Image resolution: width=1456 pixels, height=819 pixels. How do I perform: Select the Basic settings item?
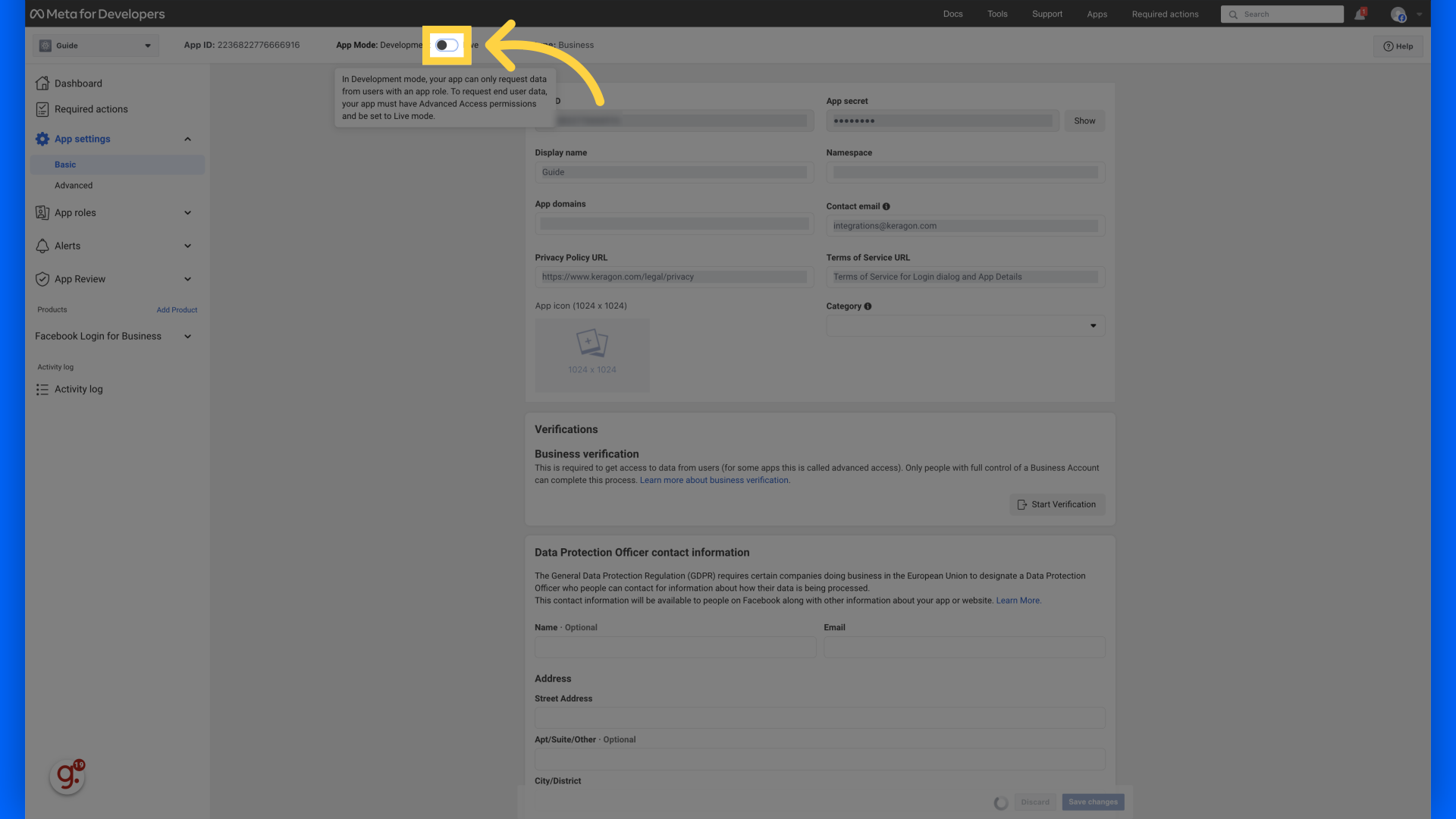[118, 165]
